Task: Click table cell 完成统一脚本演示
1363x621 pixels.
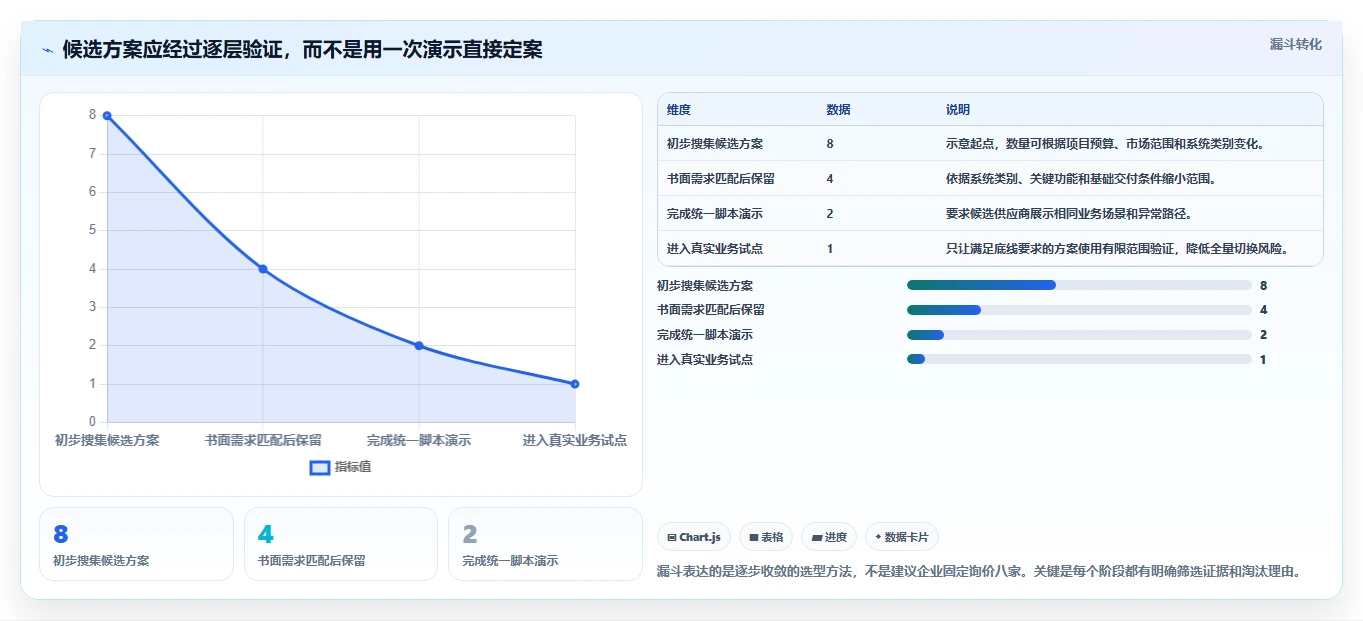Action: point(715,214)
